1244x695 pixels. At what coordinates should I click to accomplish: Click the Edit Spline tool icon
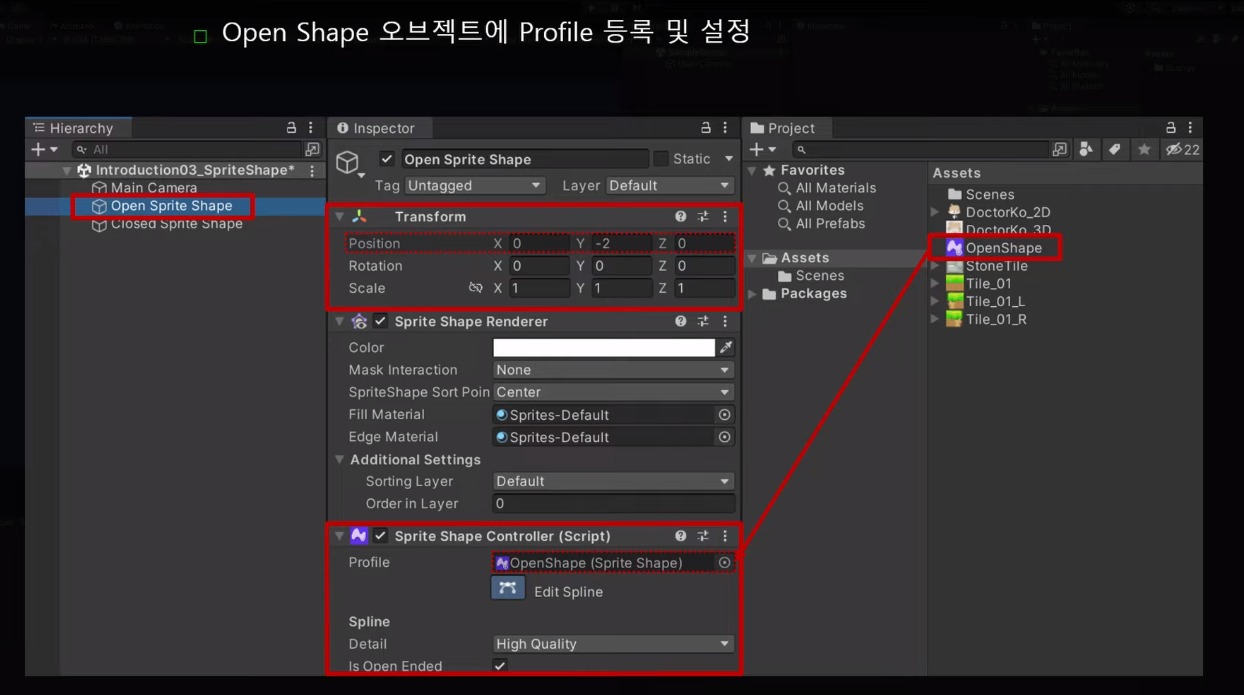[507, 588]
